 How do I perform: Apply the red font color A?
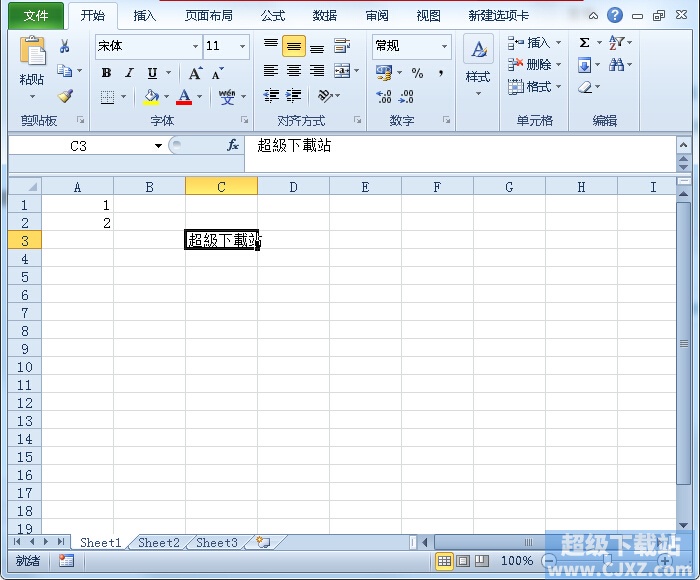pyautogui.click(x=184, y=97)
